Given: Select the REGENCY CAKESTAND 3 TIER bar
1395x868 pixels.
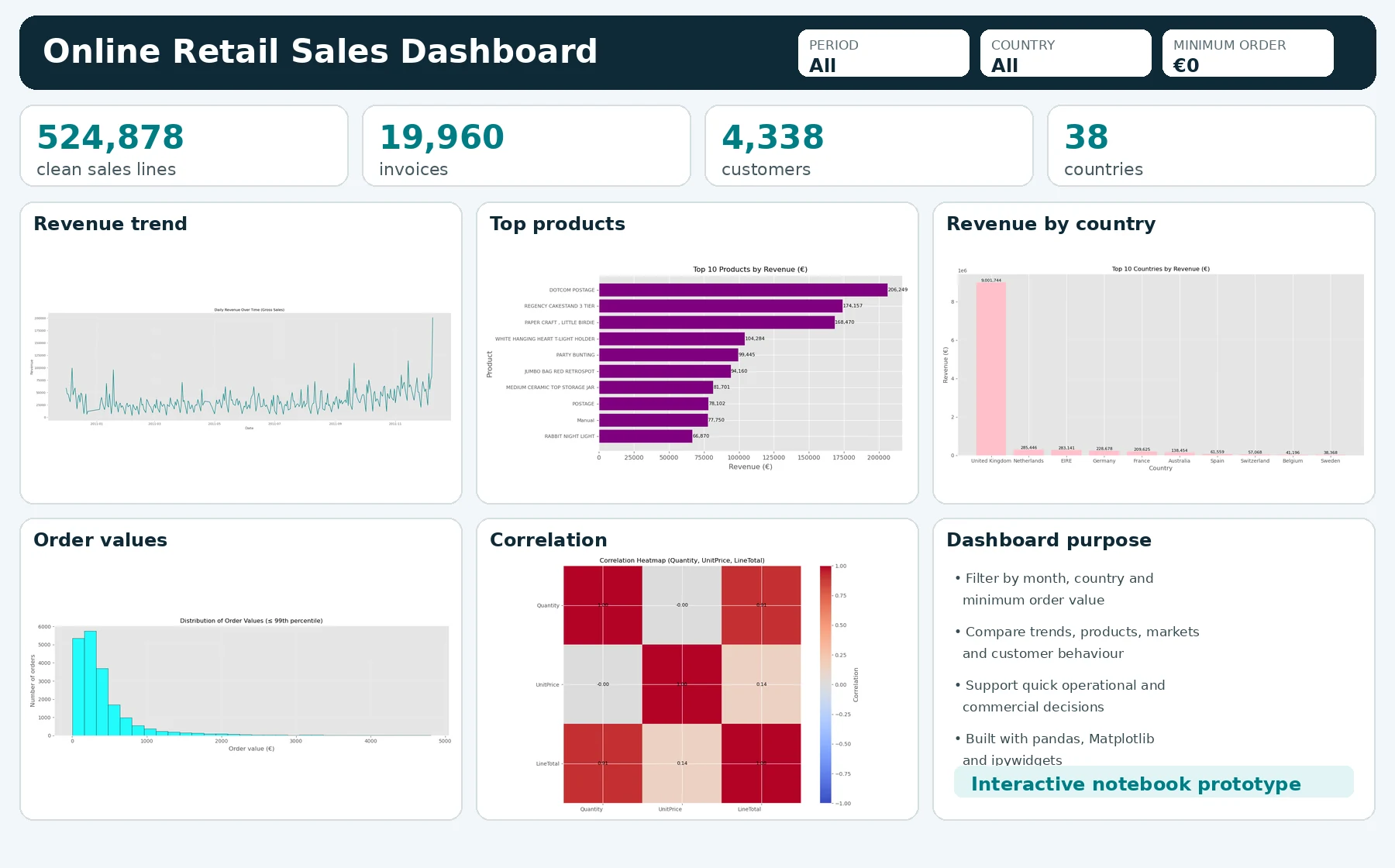Looking at the screenshot, I should click(721, 306).
